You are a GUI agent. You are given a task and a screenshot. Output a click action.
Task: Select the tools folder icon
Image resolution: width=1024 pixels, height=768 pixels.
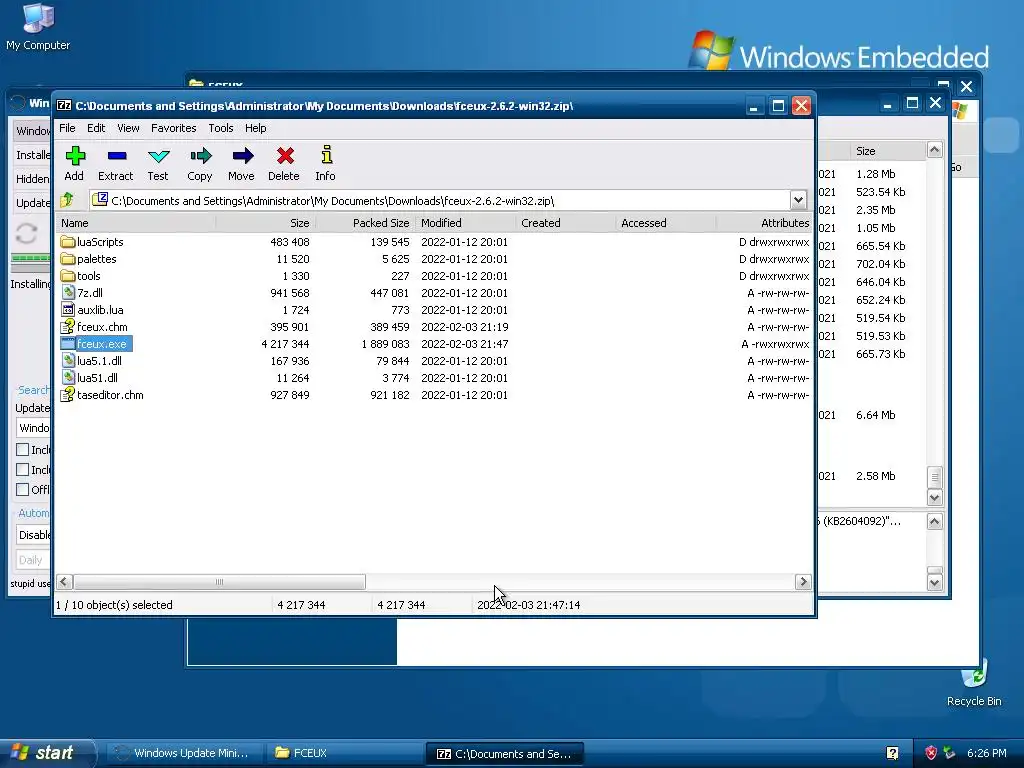click(68, 276)
